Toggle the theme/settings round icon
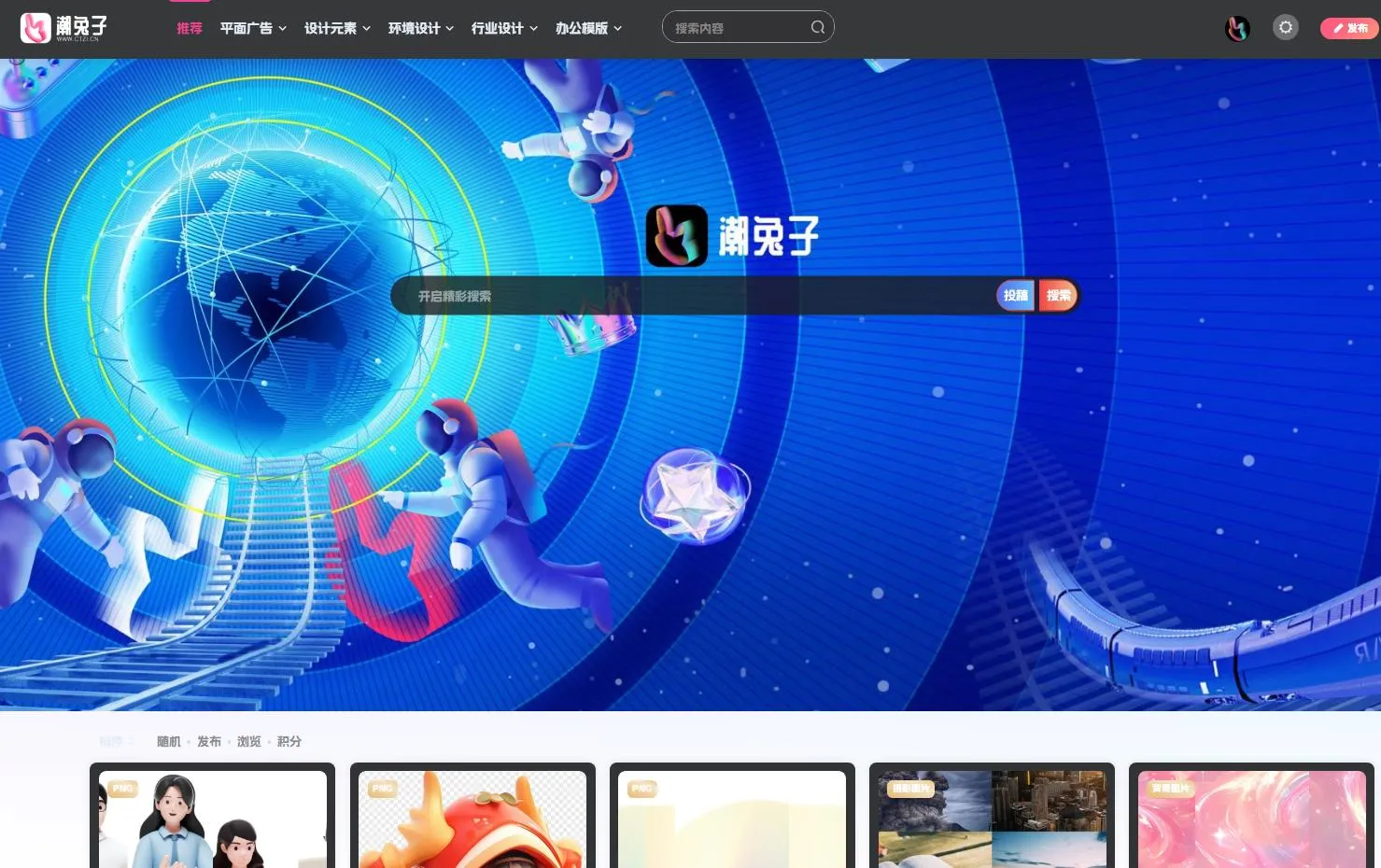 (1286, 27)
